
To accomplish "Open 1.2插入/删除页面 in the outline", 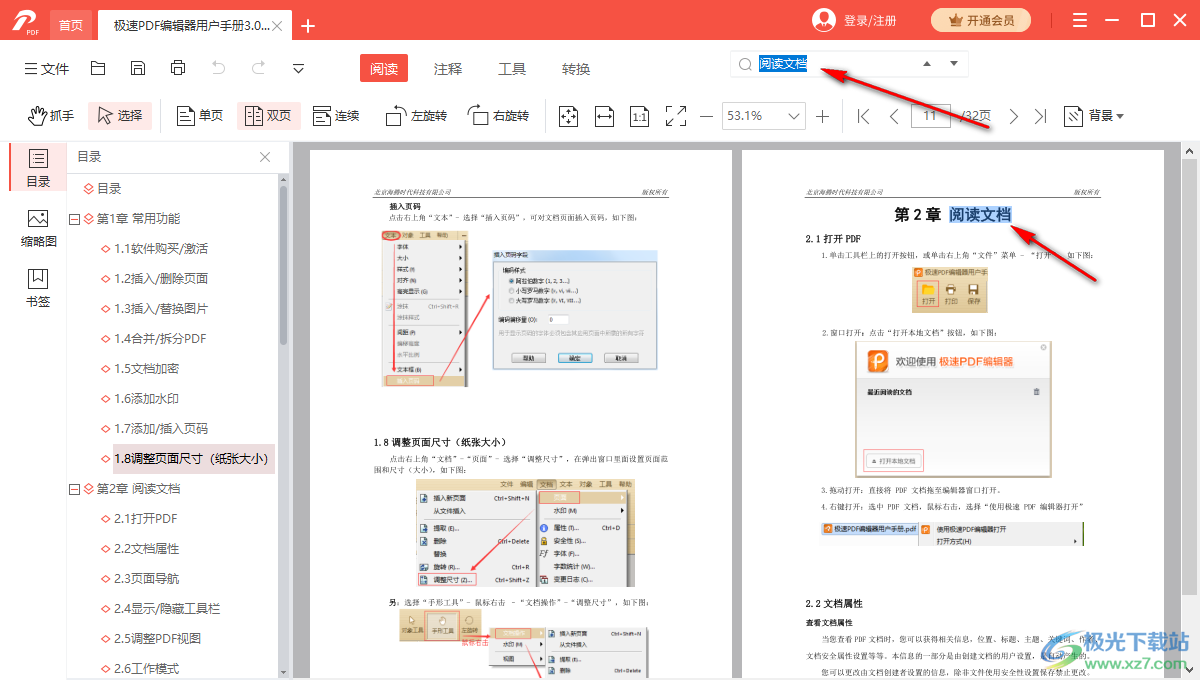I will click(x=160, y=278).
